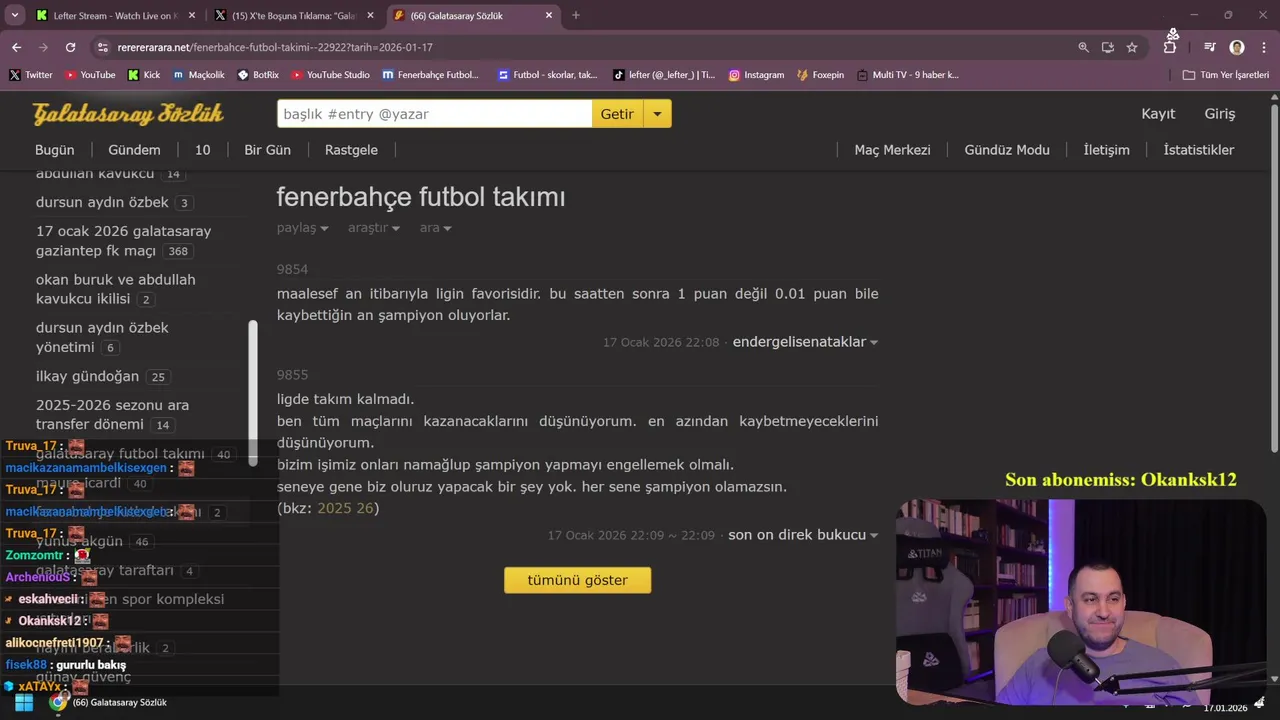Image resolution: width=1280 pixels, height=720 pixels.
Task: Select the Bir Gün menu item
Action: coord(267,150)
